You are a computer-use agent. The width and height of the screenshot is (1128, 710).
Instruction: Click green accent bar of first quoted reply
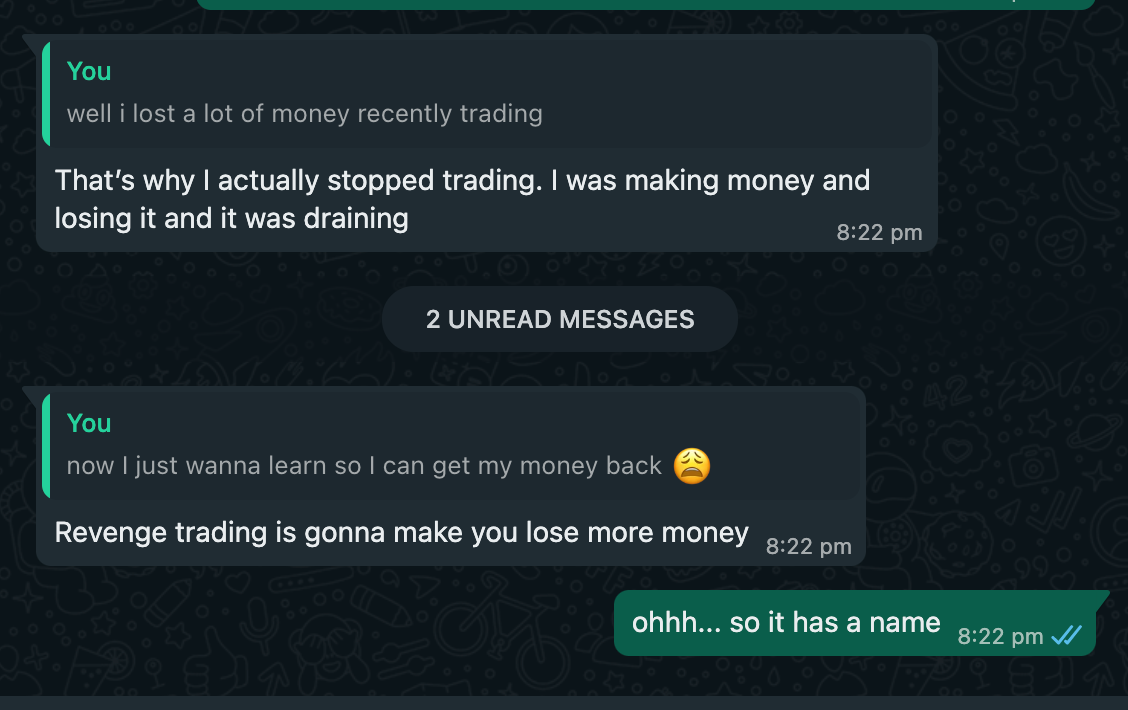click(46, 94)
